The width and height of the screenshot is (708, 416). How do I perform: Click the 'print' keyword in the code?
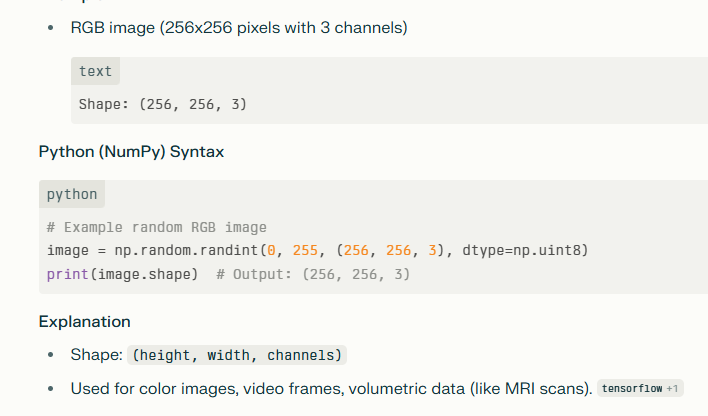point(68,273)
